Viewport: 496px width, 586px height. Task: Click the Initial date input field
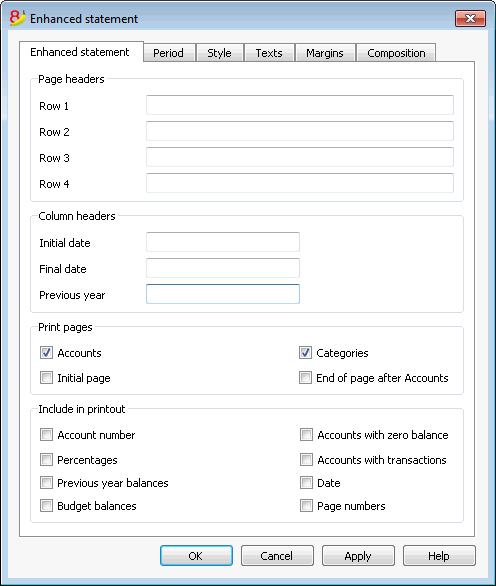point(223,242)
